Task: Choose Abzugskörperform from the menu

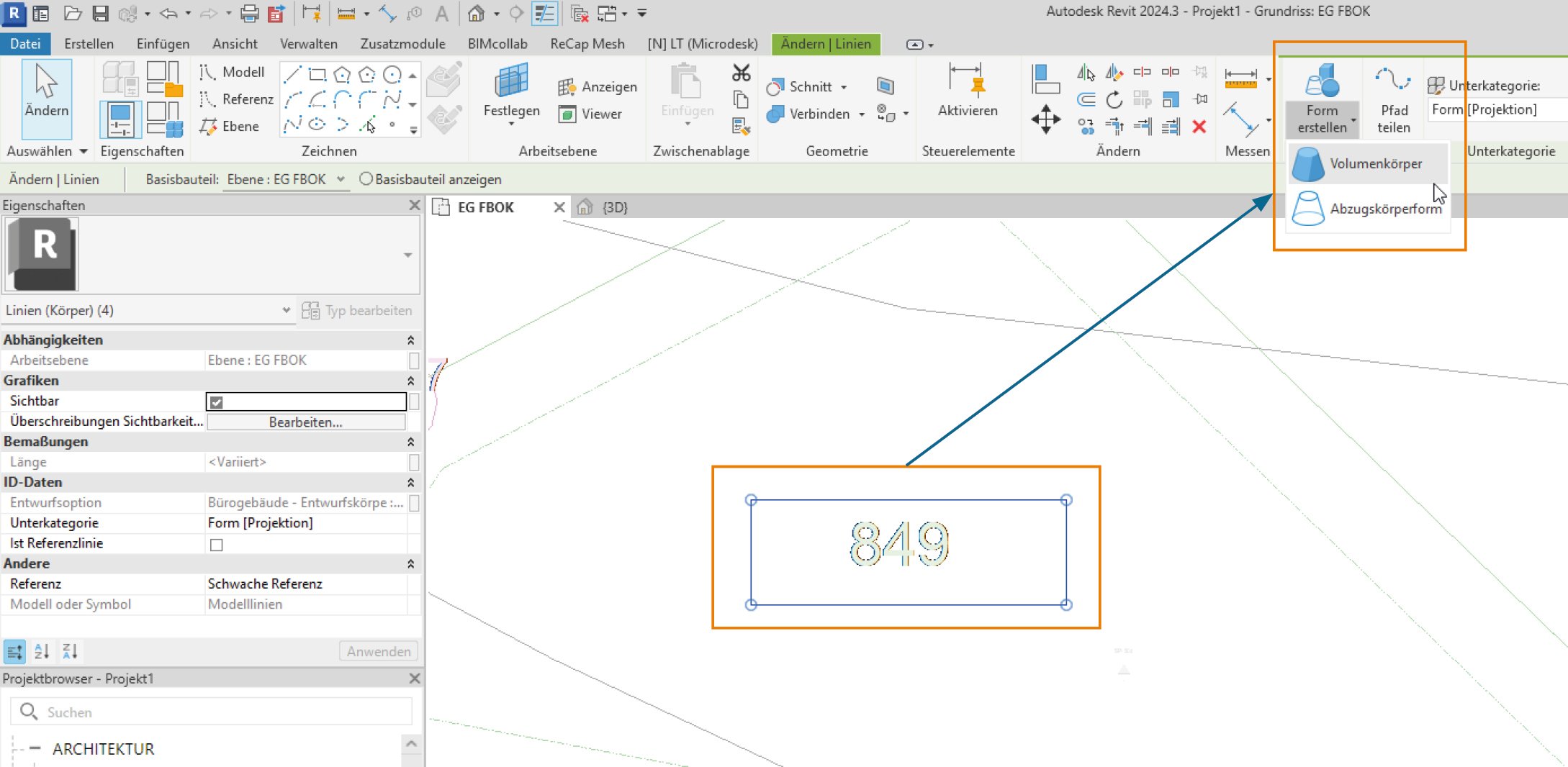Action: (x=1367, y=209)
